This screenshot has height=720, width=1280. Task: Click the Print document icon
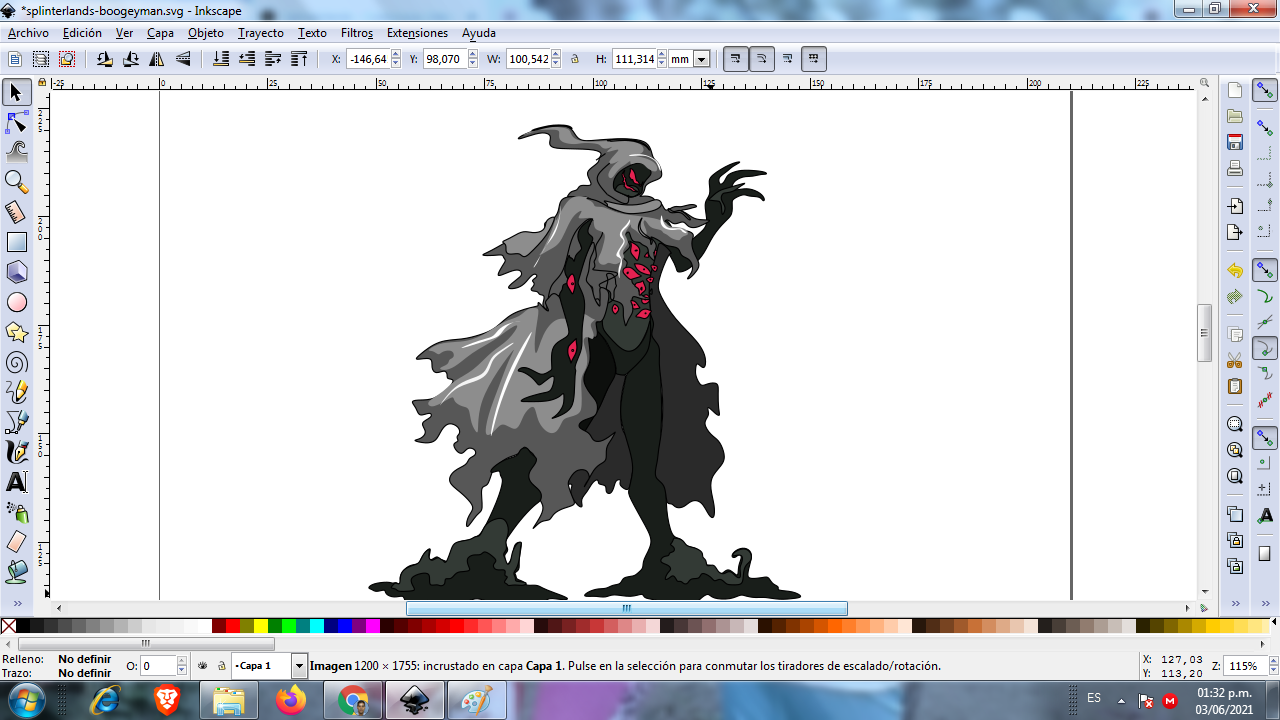tap(1235, 168)
